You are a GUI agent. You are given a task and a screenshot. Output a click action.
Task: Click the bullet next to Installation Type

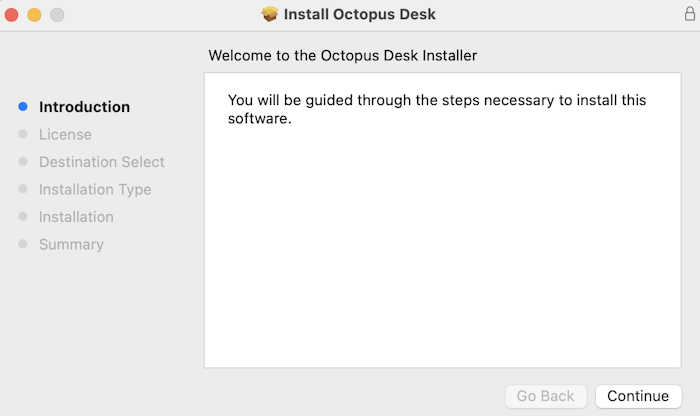[x=23, y=189]
